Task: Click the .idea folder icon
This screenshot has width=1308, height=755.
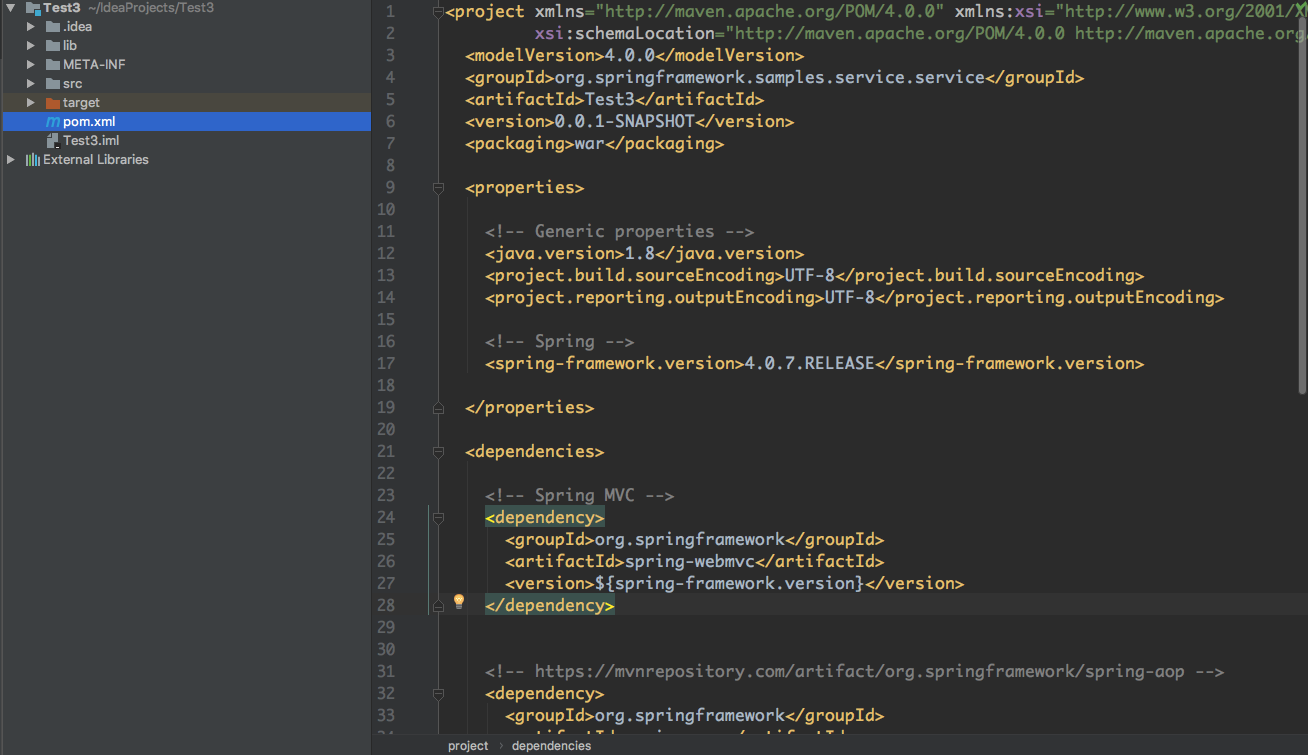Action: click(52, 26)
